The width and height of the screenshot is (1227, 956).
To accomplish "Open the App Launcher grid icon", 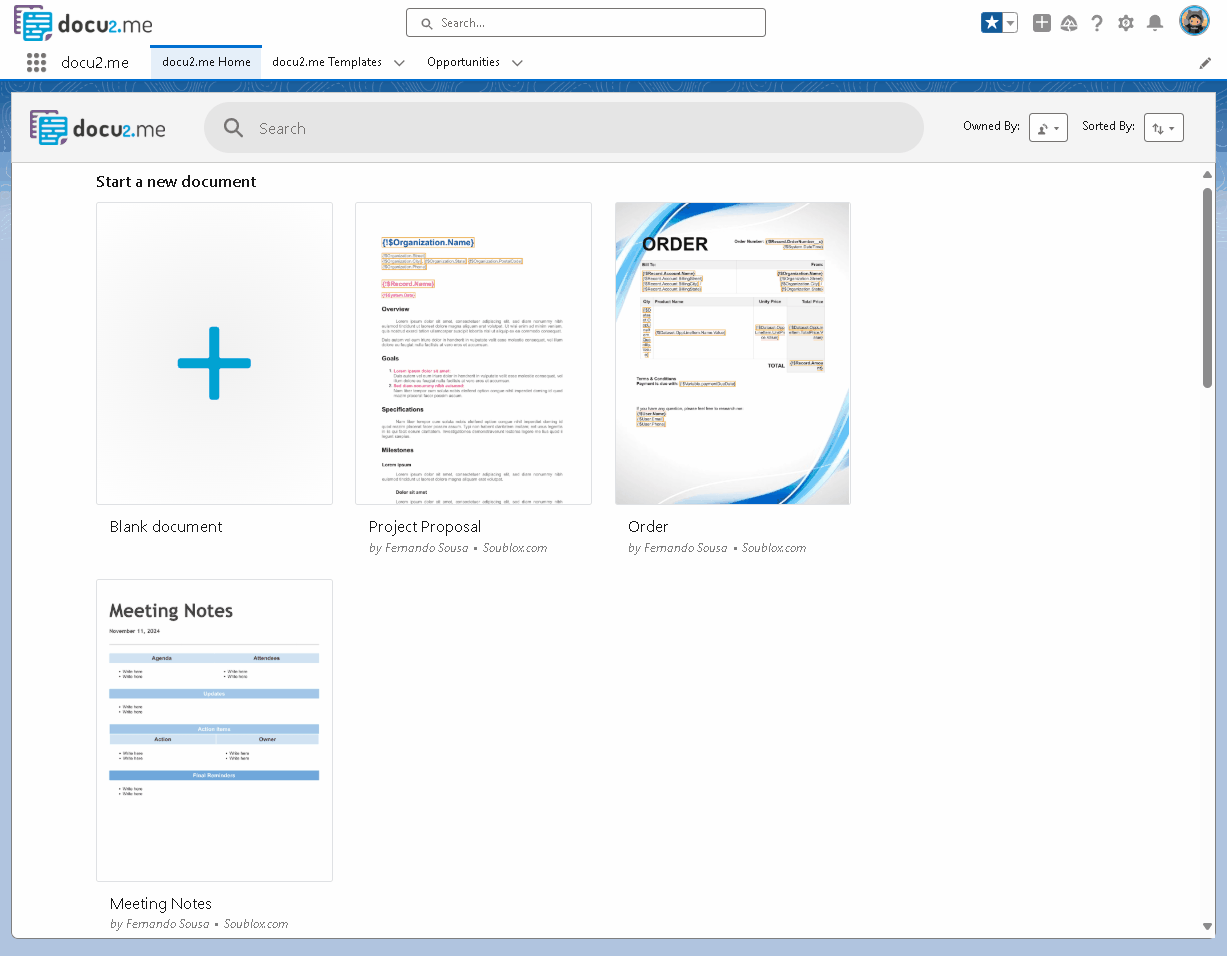I will 37,62.
